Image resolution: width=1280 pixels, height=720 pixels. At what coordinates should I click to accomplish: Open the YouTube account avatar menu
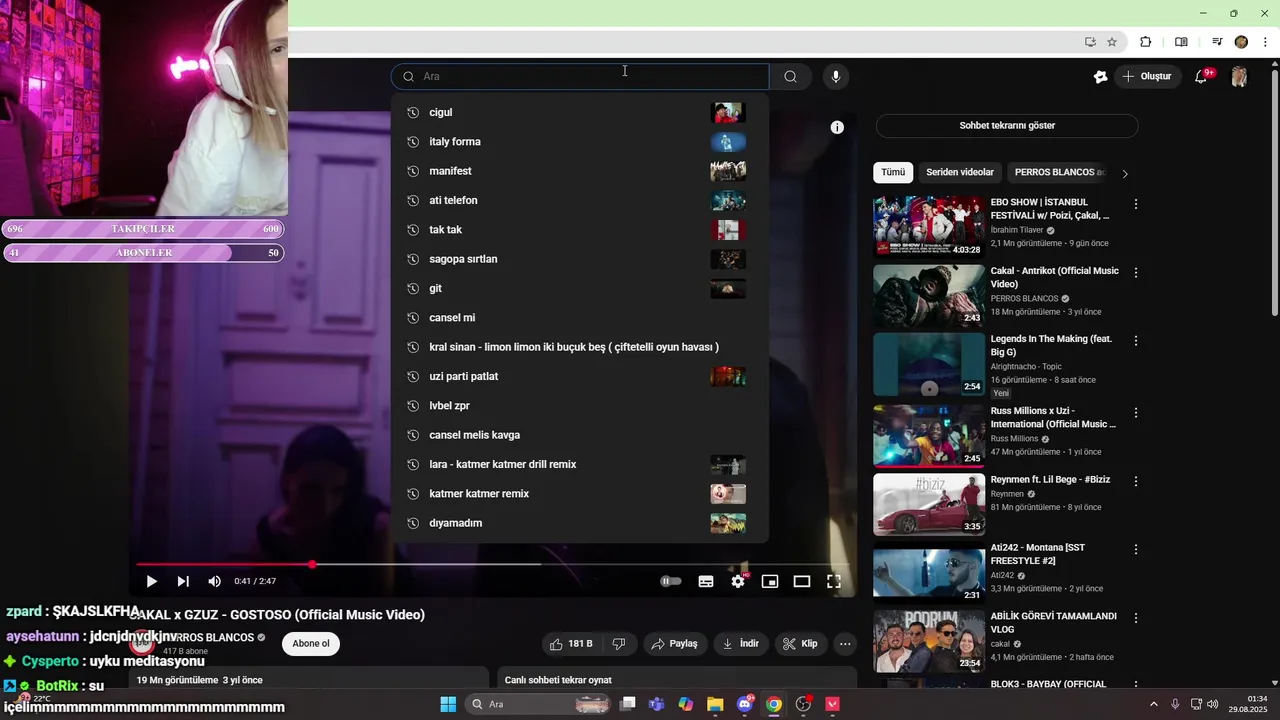[1239, 77]
